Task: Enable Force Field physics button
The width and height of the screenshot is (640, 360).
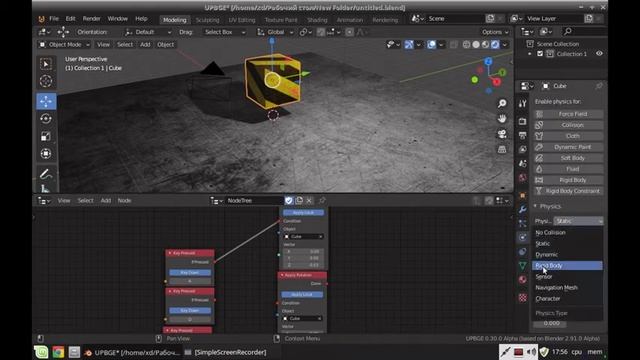Action: point(569,114)
